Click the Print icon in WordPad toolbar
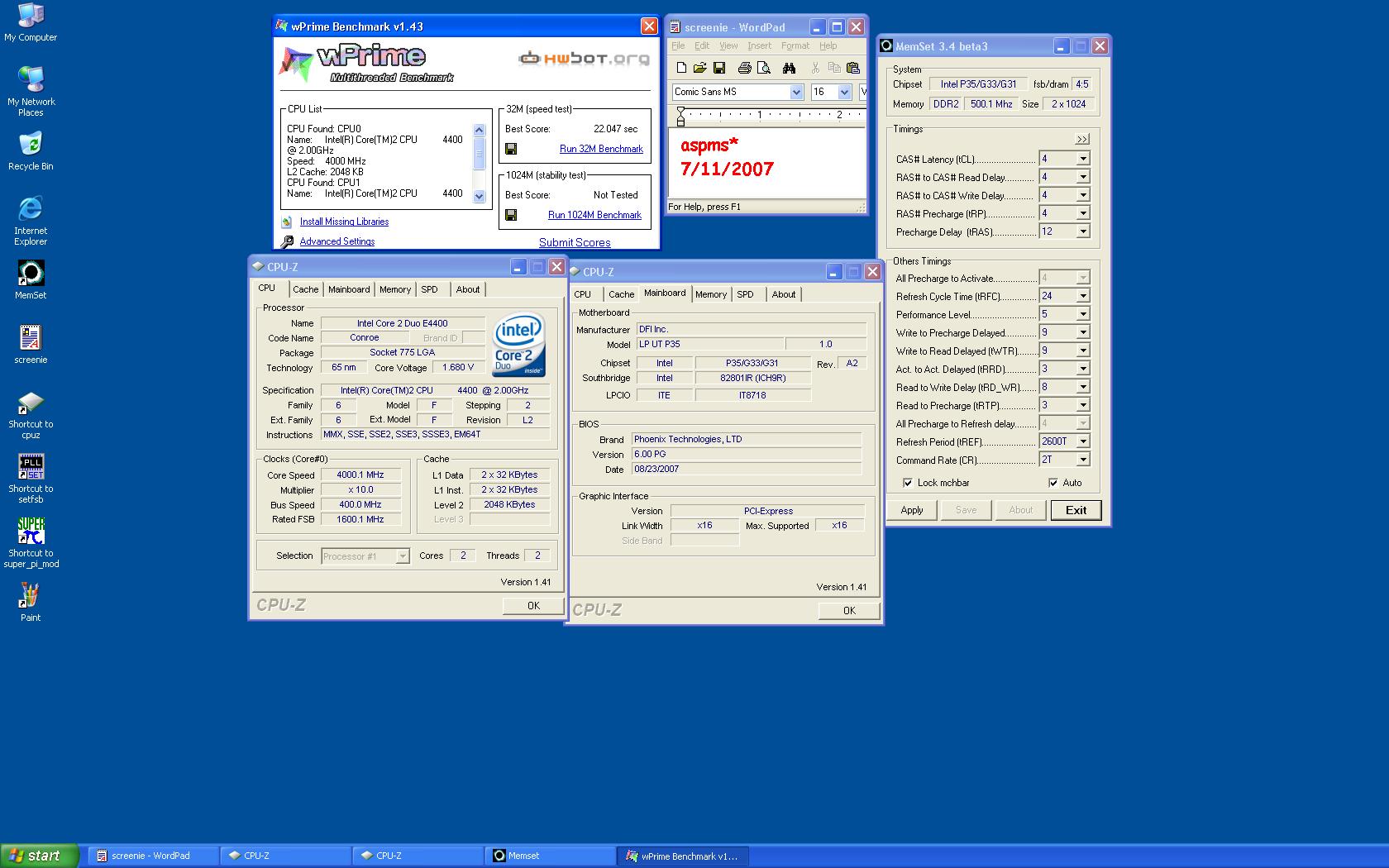Screen dimensions: 1389x868 [744, 68]
